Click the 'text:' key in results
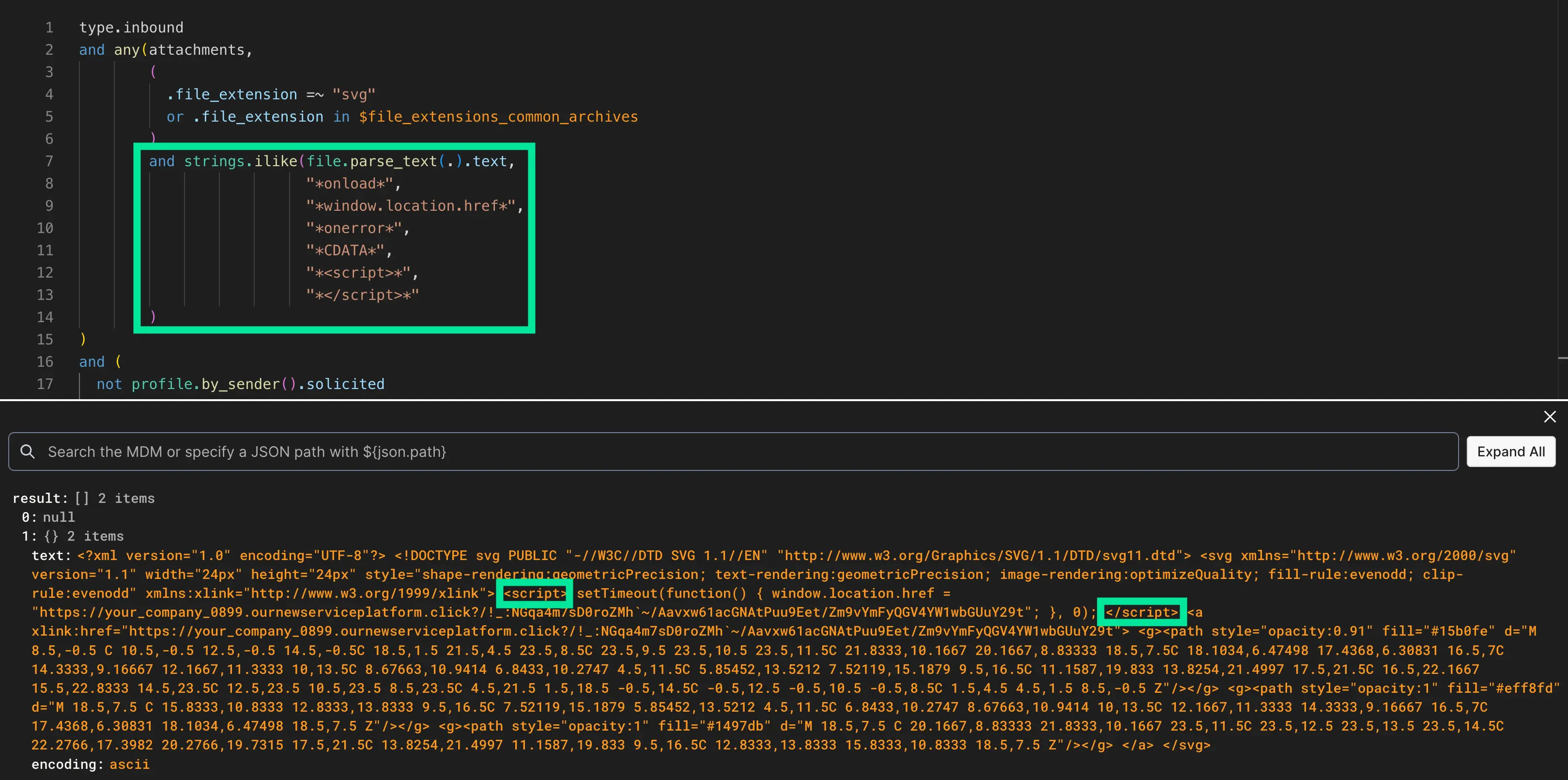1568x780 pixels. (51, 555)
